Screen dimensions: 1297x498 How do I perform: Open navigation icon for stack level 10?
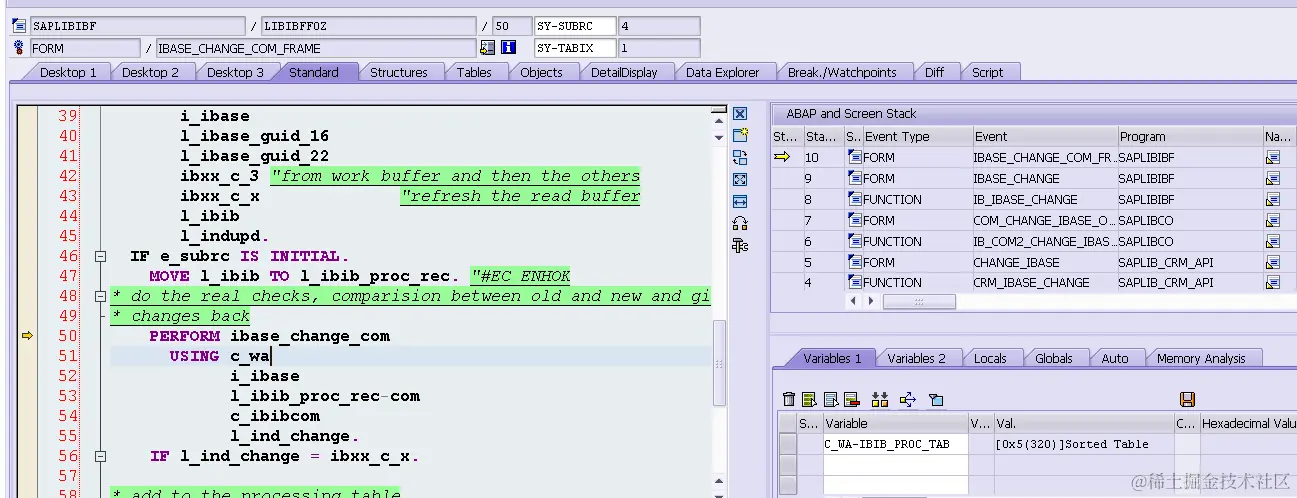(1273, 157)
